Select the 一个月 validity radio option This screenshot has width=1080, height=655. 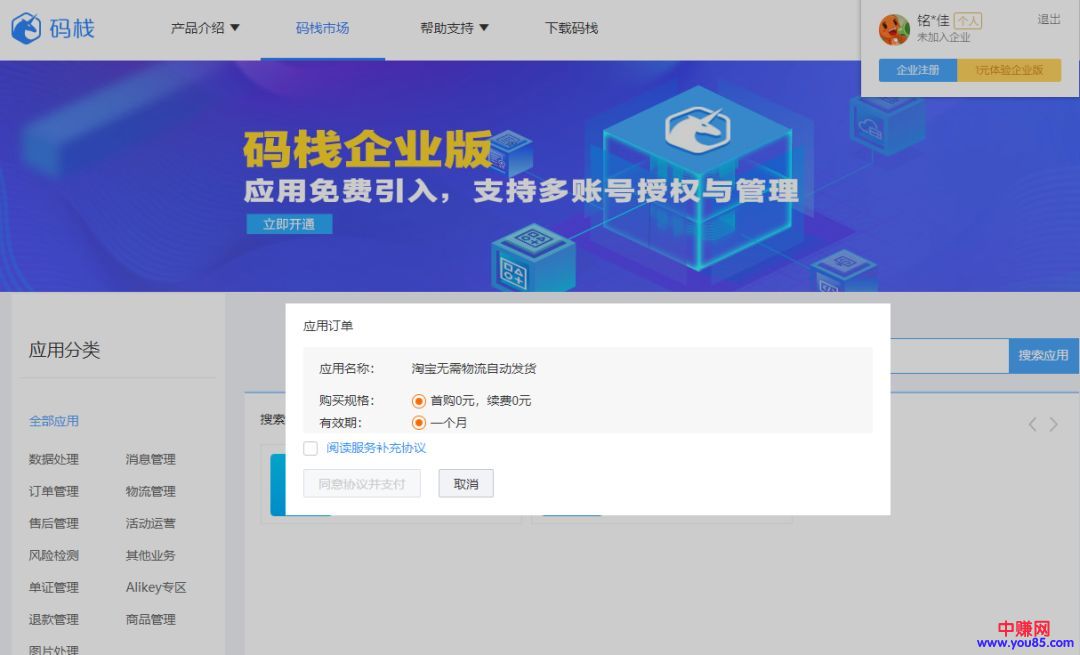(419, 423)
